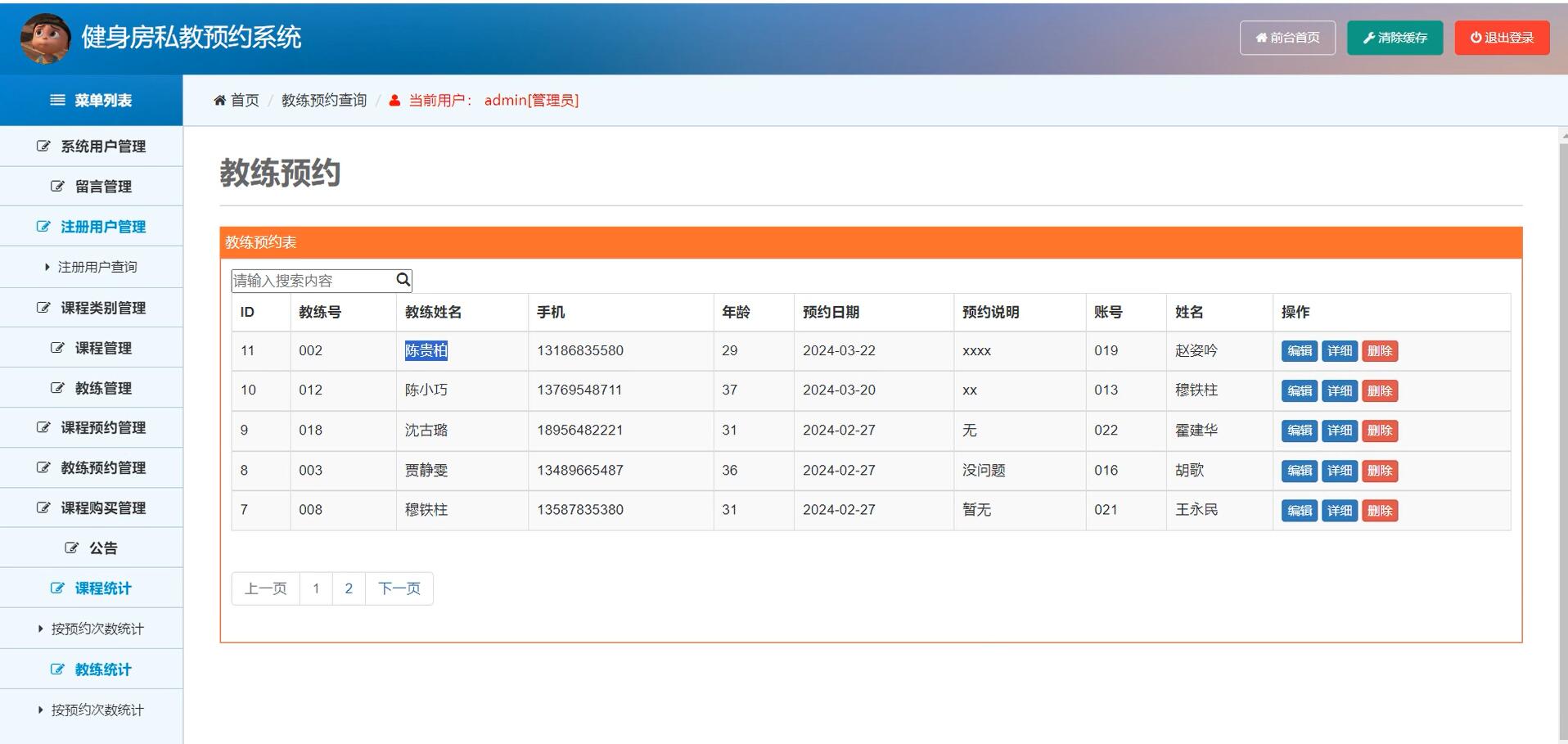
Task: Click the search magnifier icon
Action: click(403, 280)
